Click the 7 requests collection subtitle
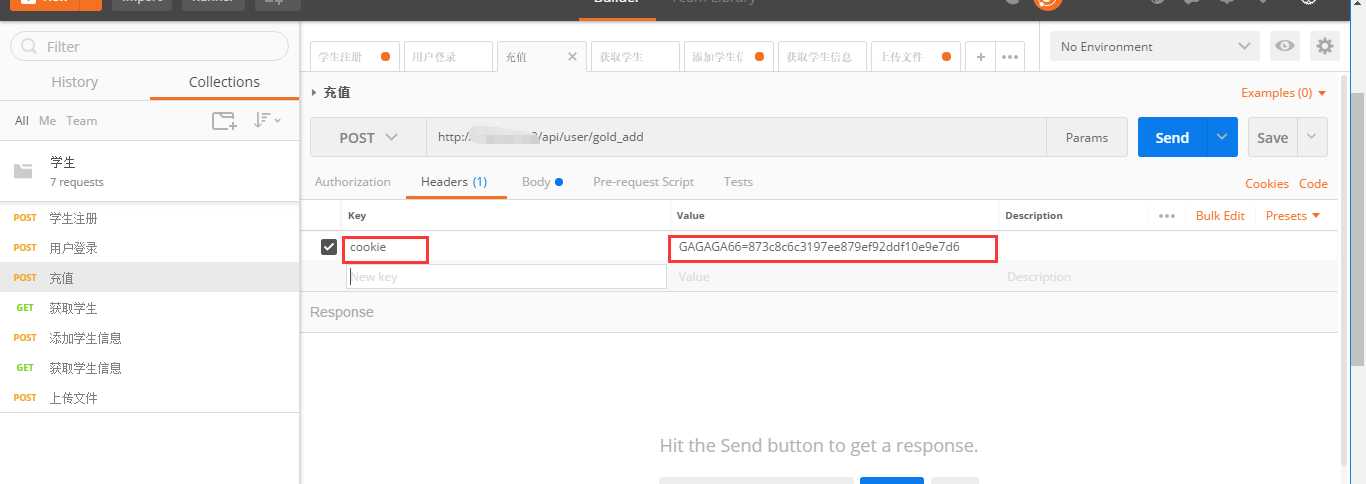Image resolution: width=1366 pixels, height=484 pixels. pos(77,182)
